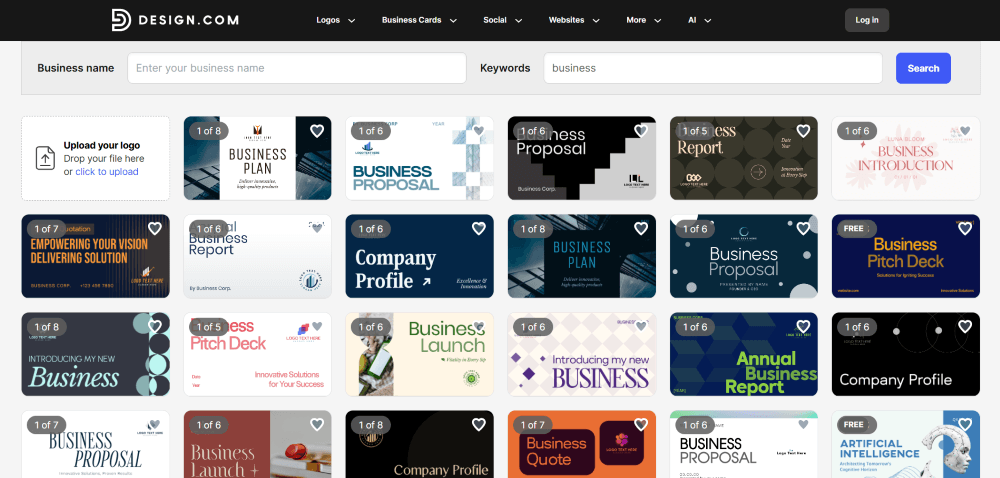Screen dimensions: 1000x478
Task: Expand the Logos dropdown menu
Action: pos(336,20)
